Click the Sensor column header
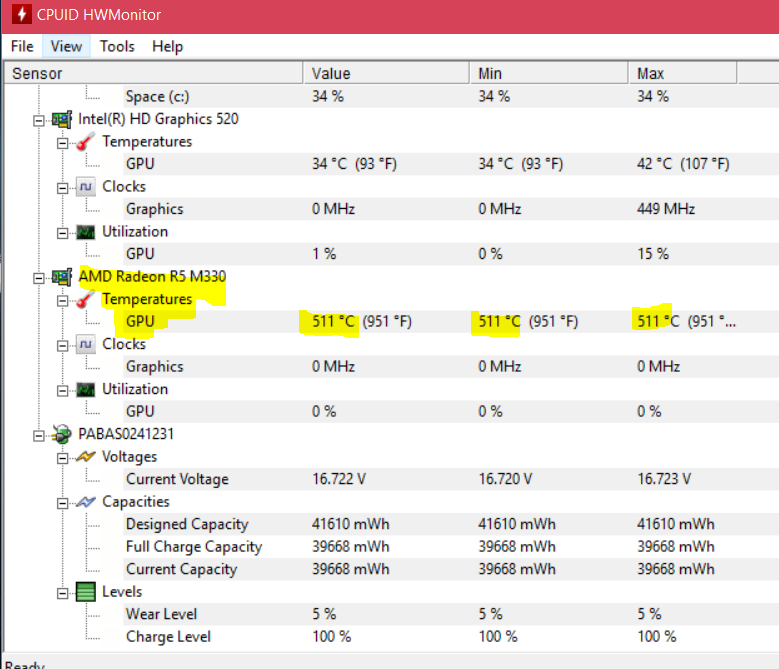 [154, 74]
